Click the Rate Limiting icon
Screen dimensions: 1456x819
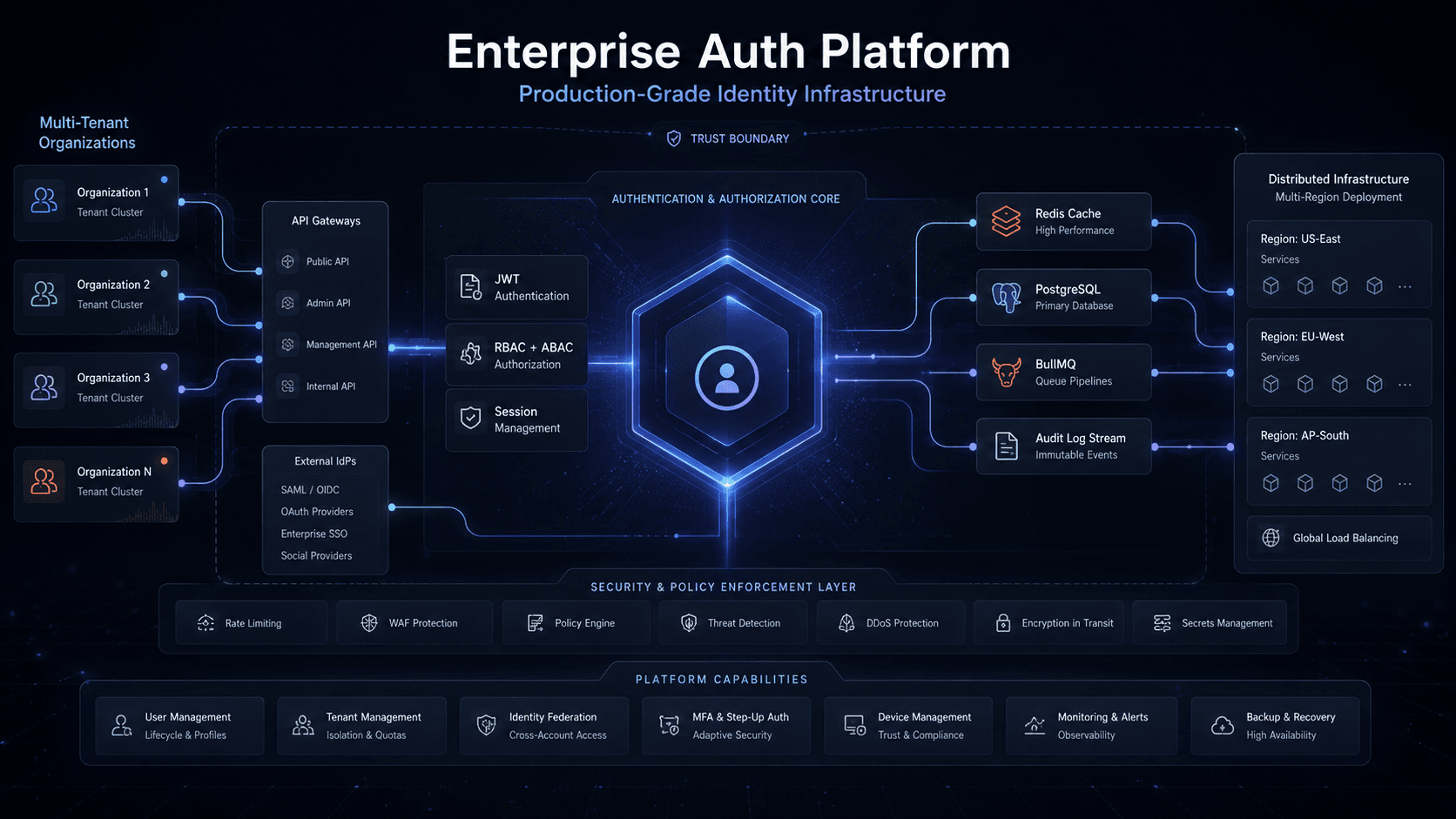click(x=206, y=623)
